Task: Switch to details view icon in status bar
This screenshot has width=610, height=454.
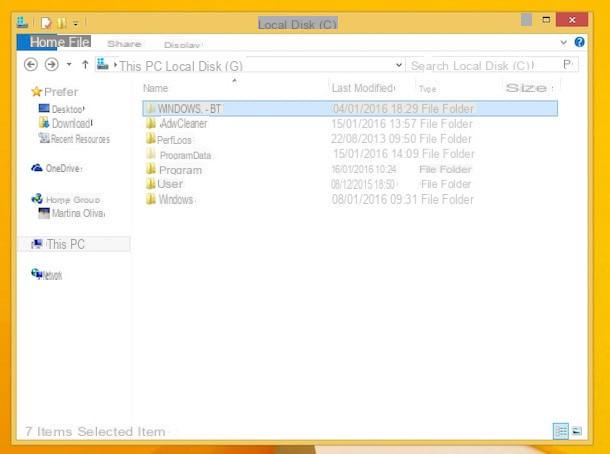Action: tap(561, 431)
